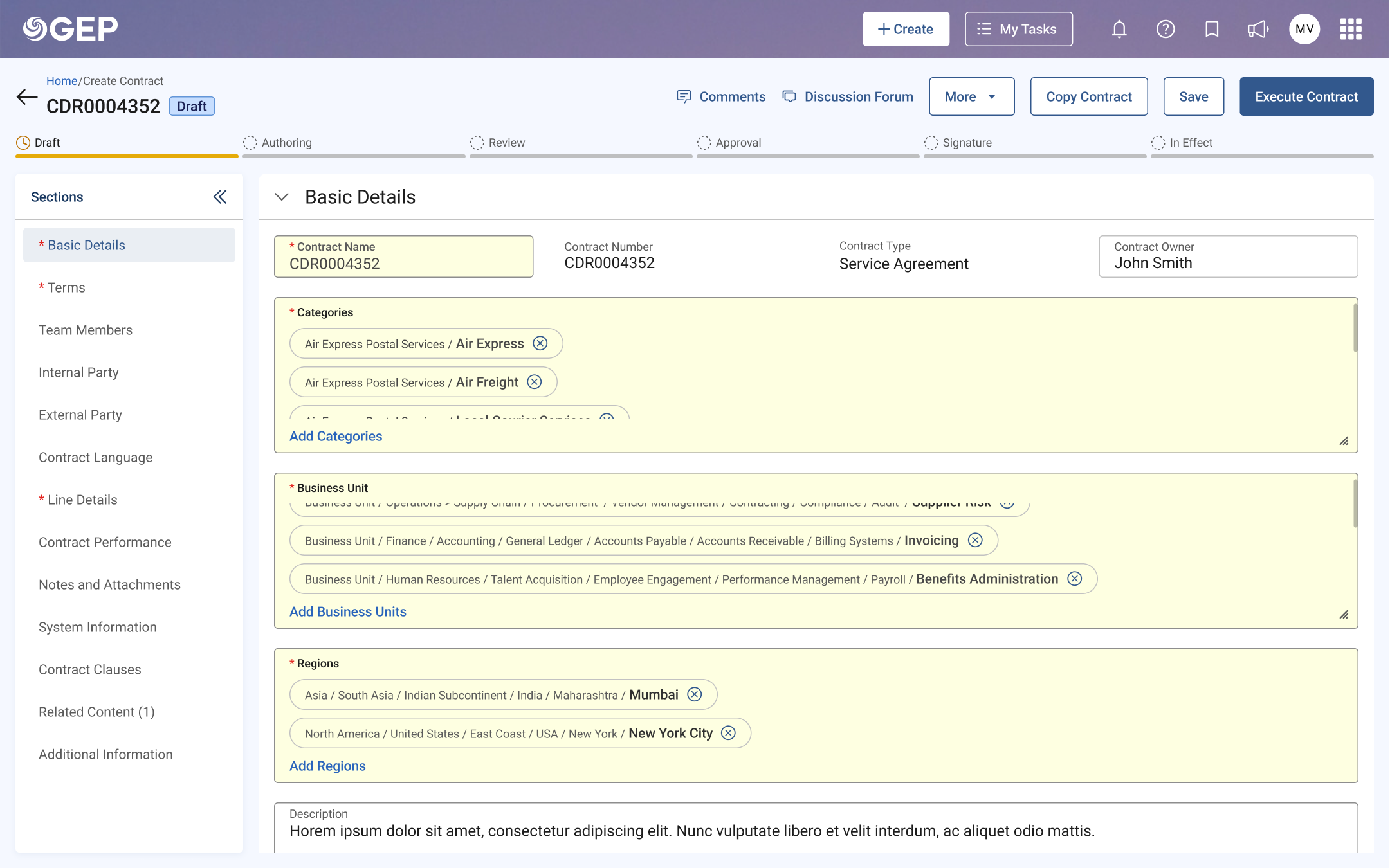Open the announcements megaphone icon
Screen dimensions: 1390x868
(1258, 29)
